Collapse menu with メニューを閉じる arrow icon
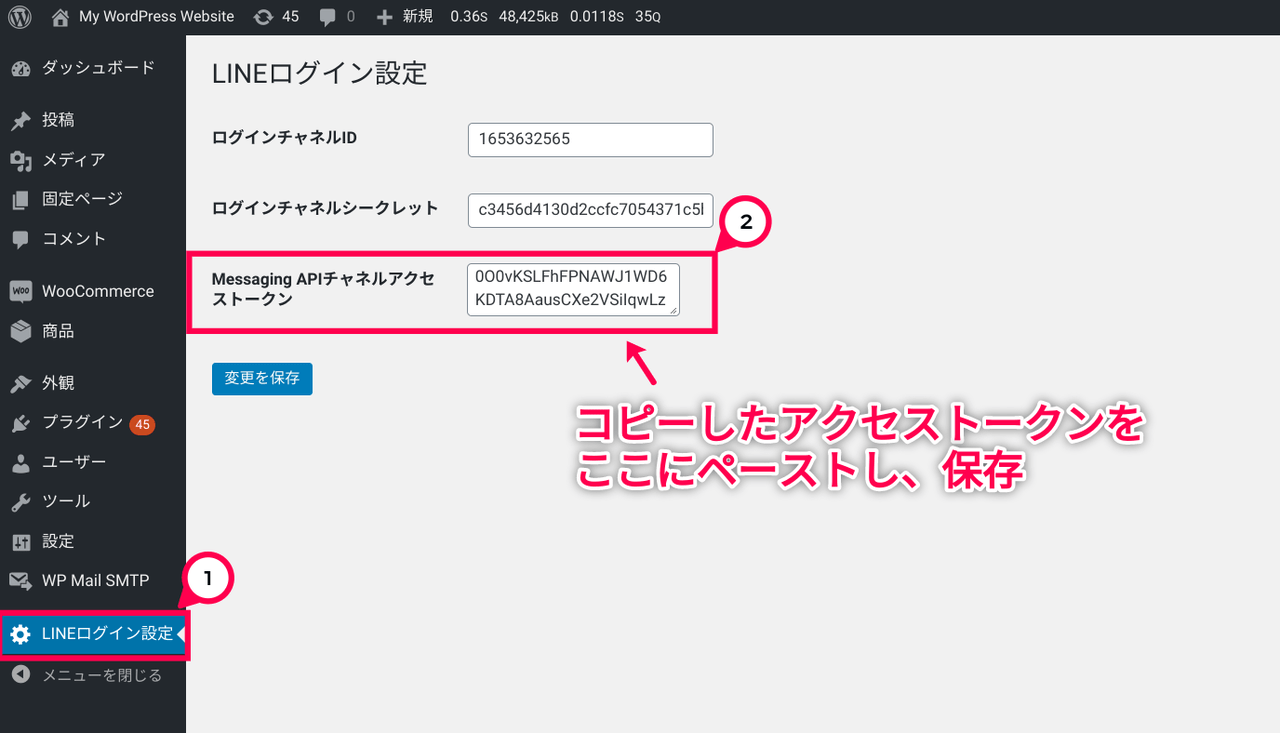This screenshot has width=1280, height=733. pyautogui.click(x=21, y=675)
